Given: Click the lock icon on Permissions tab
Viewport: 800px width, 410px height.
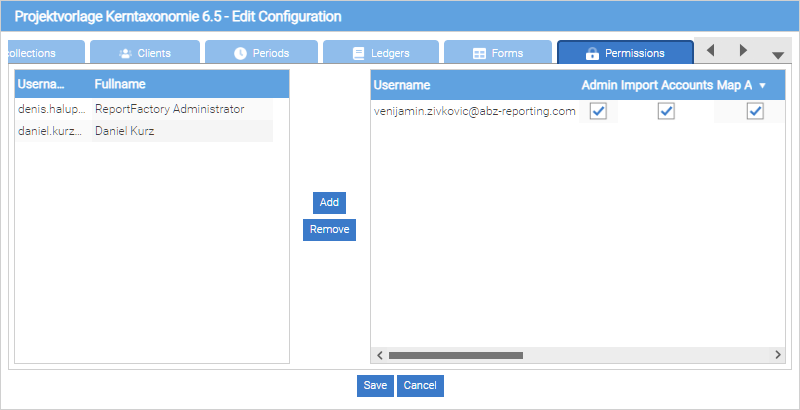Looking at the screenshot, I should tap(592, 53).
